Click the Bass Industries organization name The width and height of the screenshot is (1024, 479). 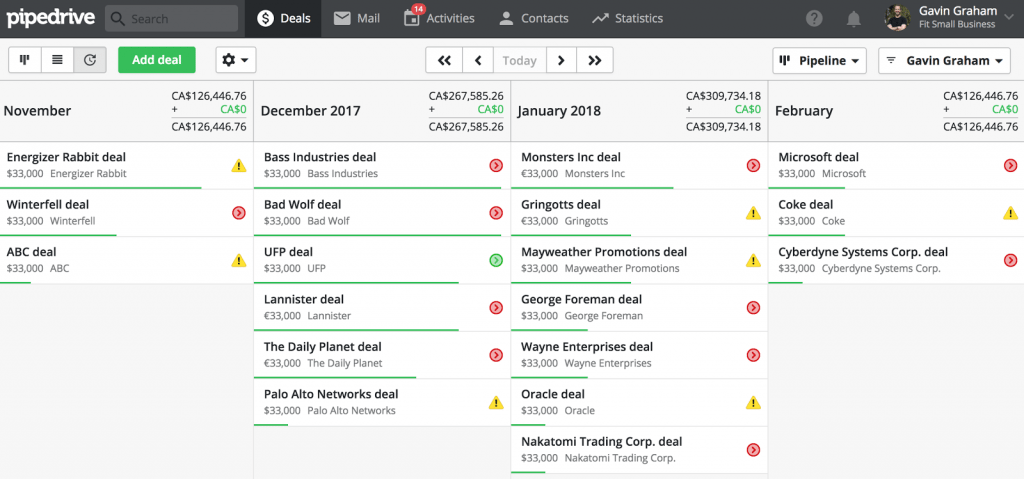[x=342, y=174]
